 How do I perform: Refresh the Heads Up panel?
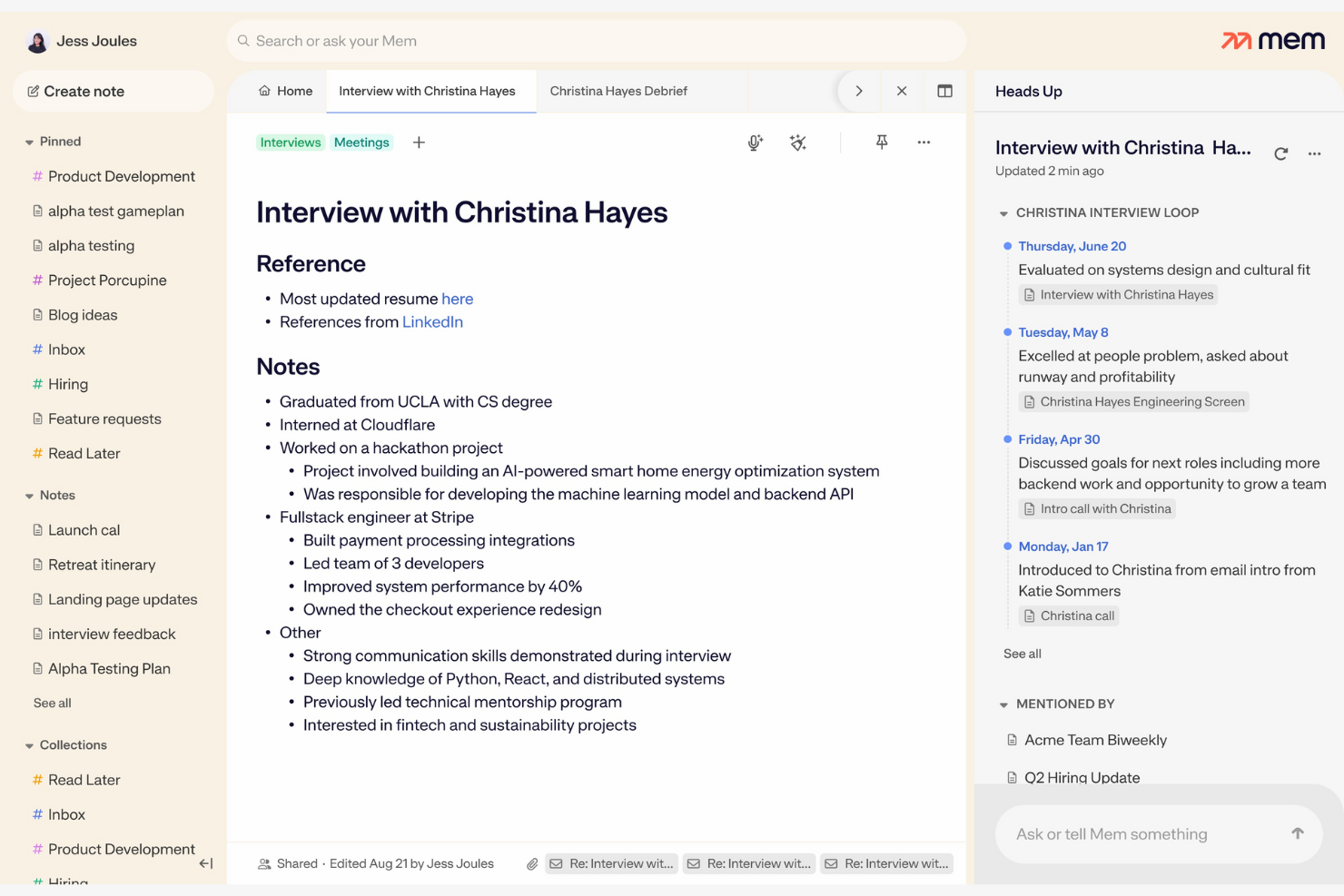1280,153
